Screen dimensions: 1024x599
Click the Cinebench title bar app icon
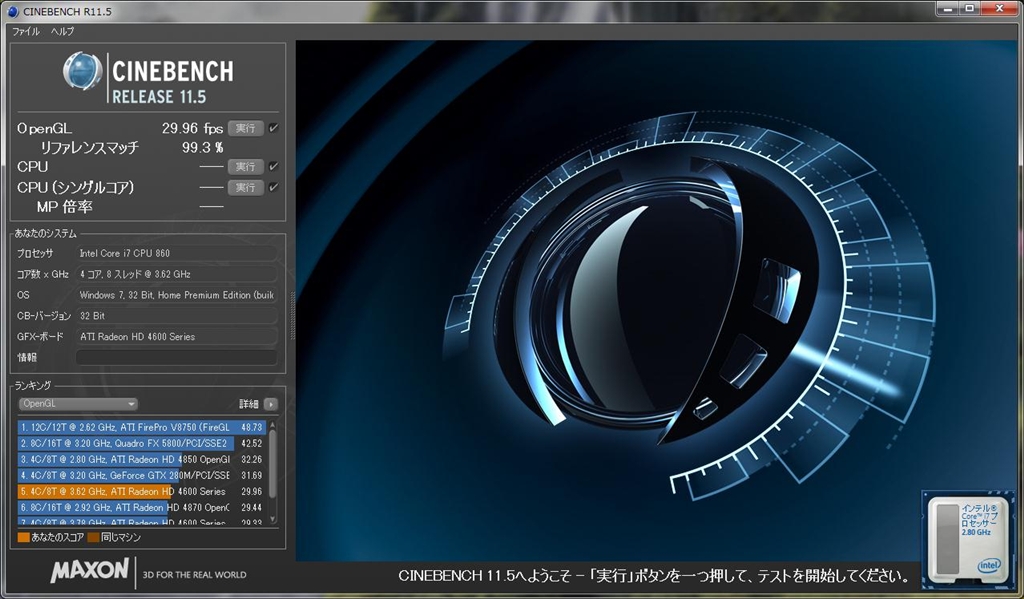13,11
